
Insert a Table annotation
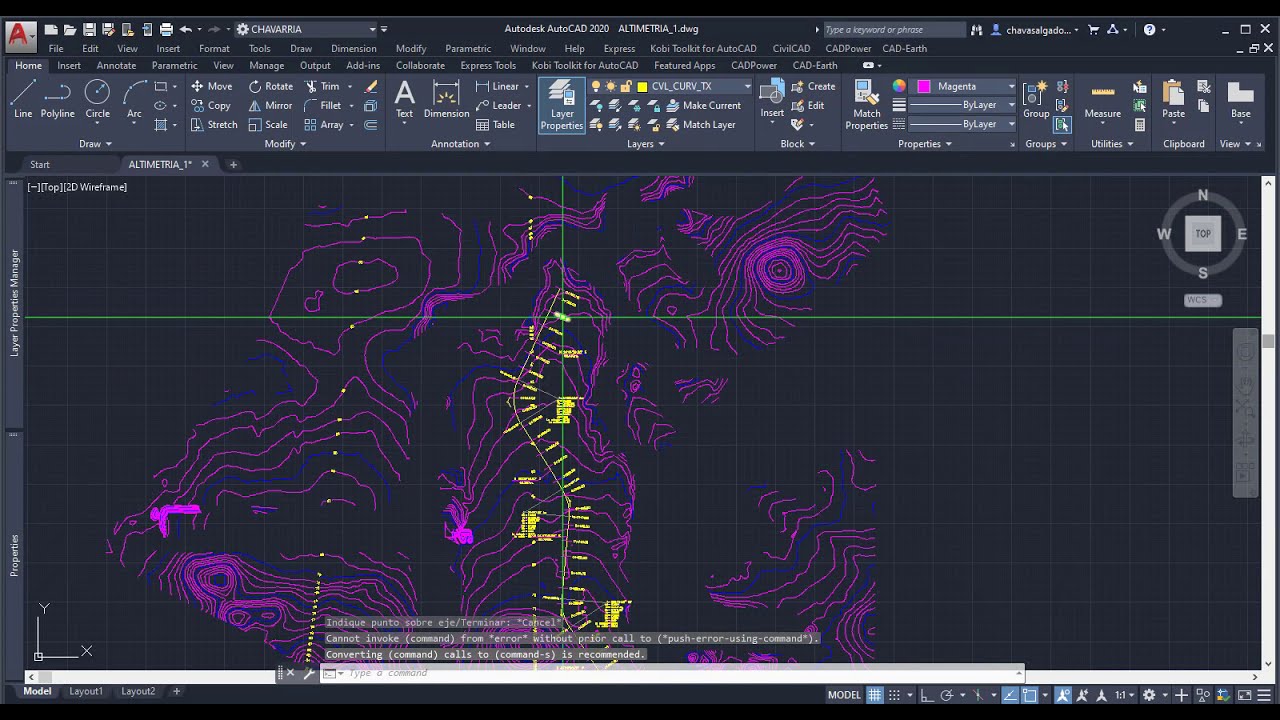point(495,125)
